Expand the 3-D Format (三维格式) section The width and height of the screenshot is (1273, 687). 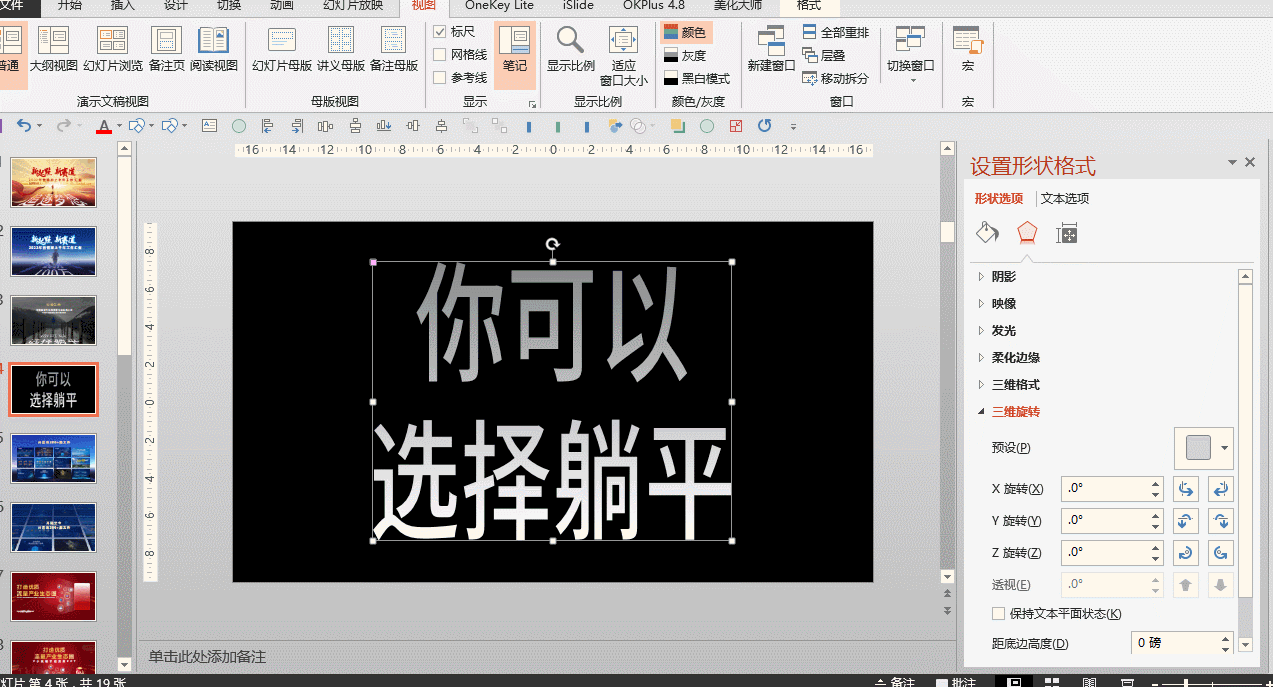click(x=1016, y=384)
